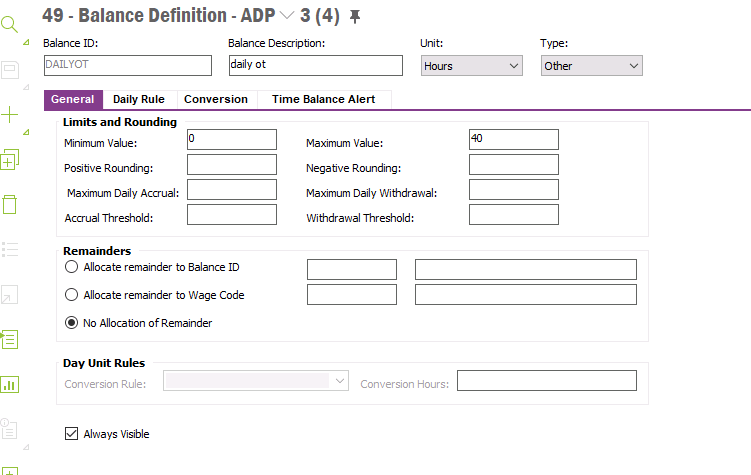
Task: Click the Maximum Value field
Action: click(x=514, y=139)
